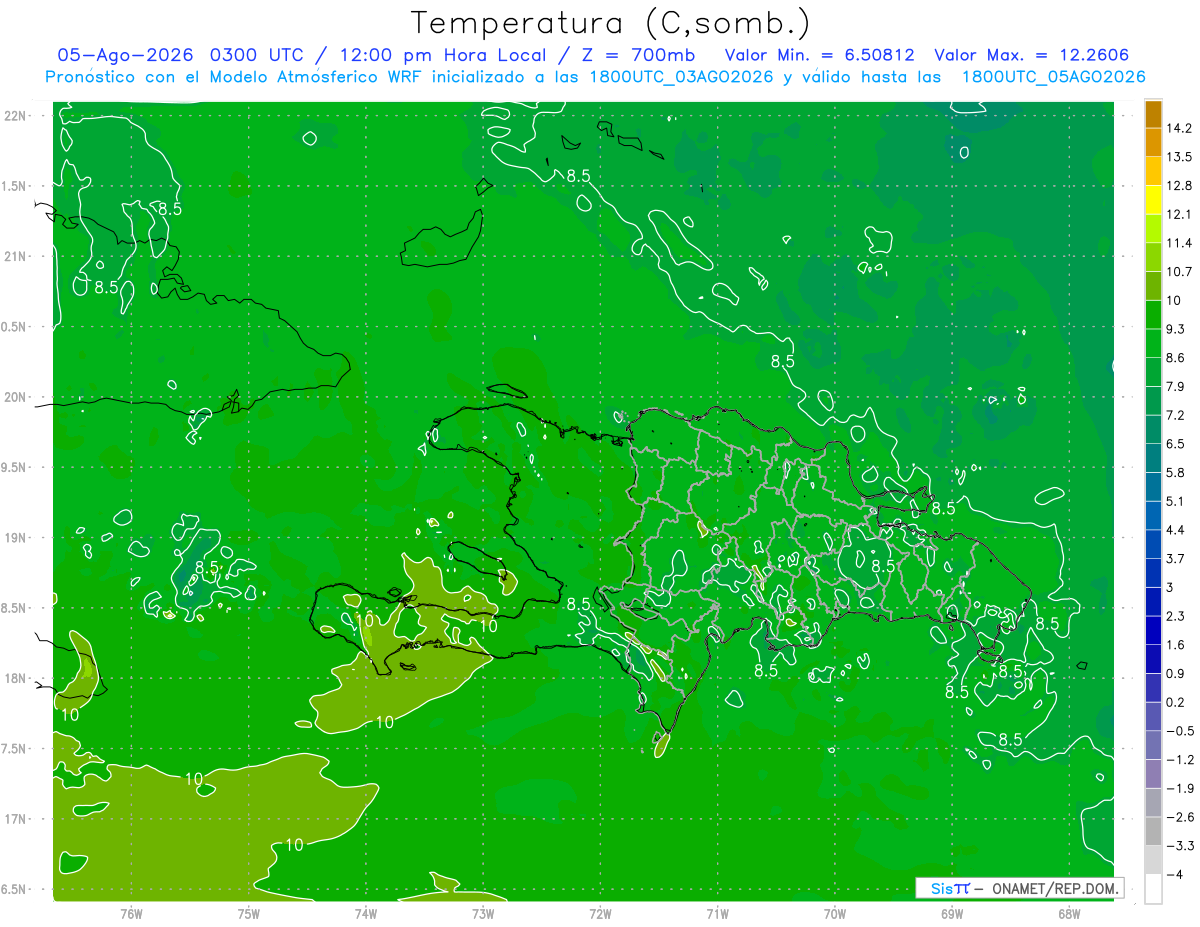This screenshot has width=1200, height=927.
Task: Click the colorbar label 4.4
Action: coord(1176,530)
